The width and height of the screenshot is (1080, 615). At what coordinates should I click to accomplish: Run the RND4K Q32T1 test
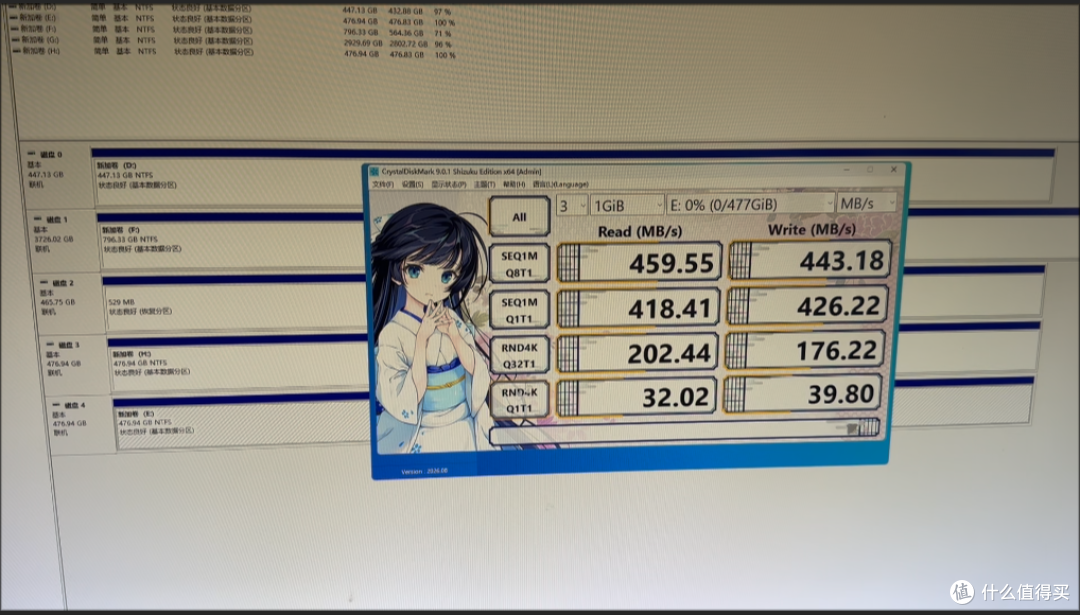519,355
